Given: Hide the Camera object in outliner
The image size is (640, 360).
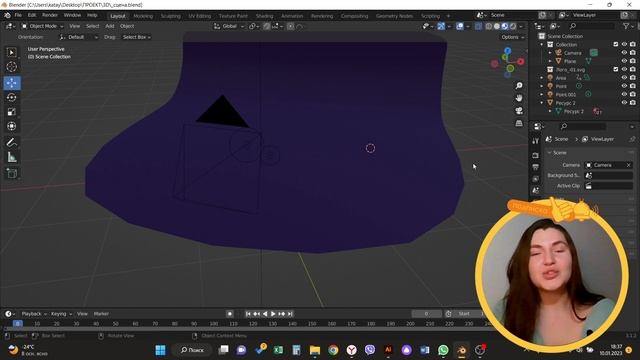Looking at the screenshot, I should click(x=624, y=53).
